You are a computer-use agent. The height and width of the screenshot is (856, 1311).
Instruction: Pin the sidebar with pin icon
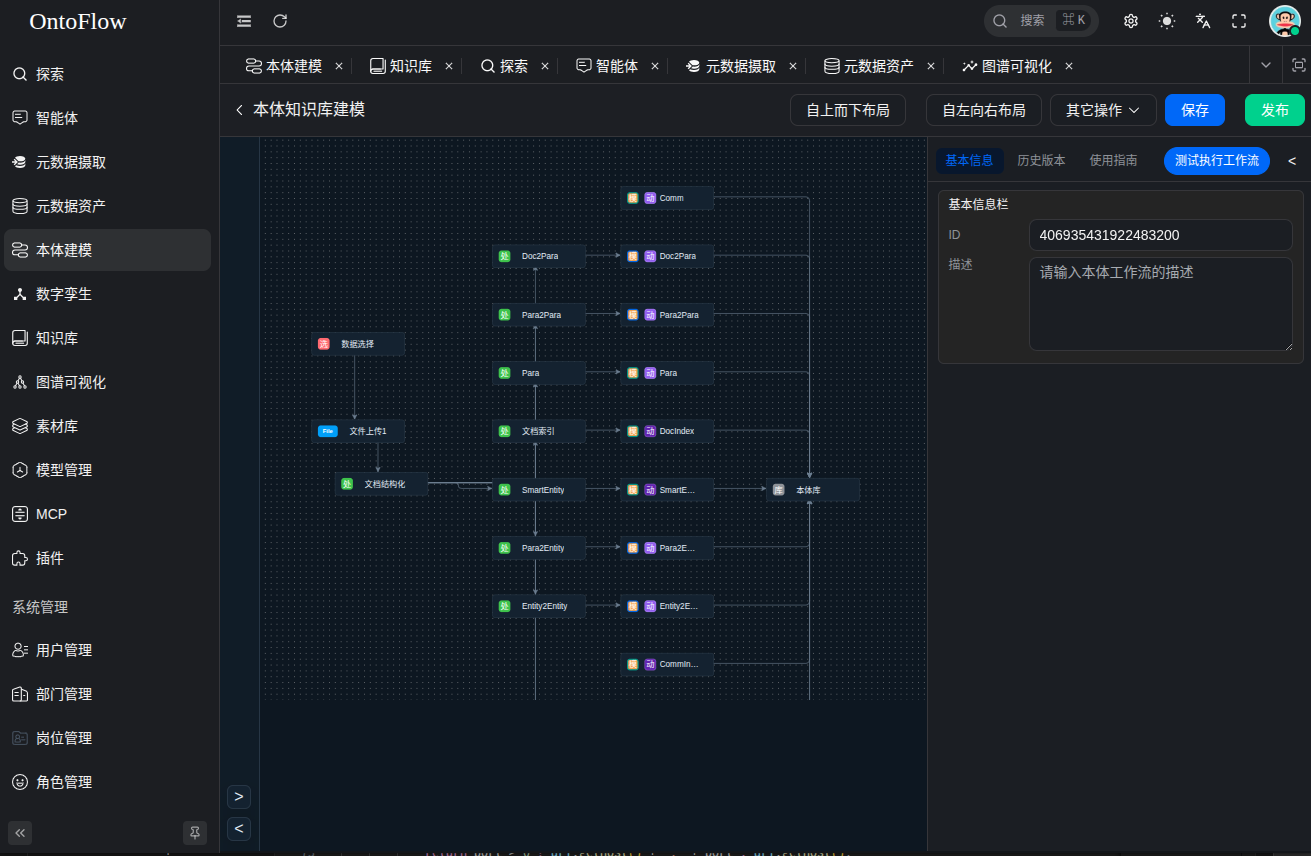195,833
